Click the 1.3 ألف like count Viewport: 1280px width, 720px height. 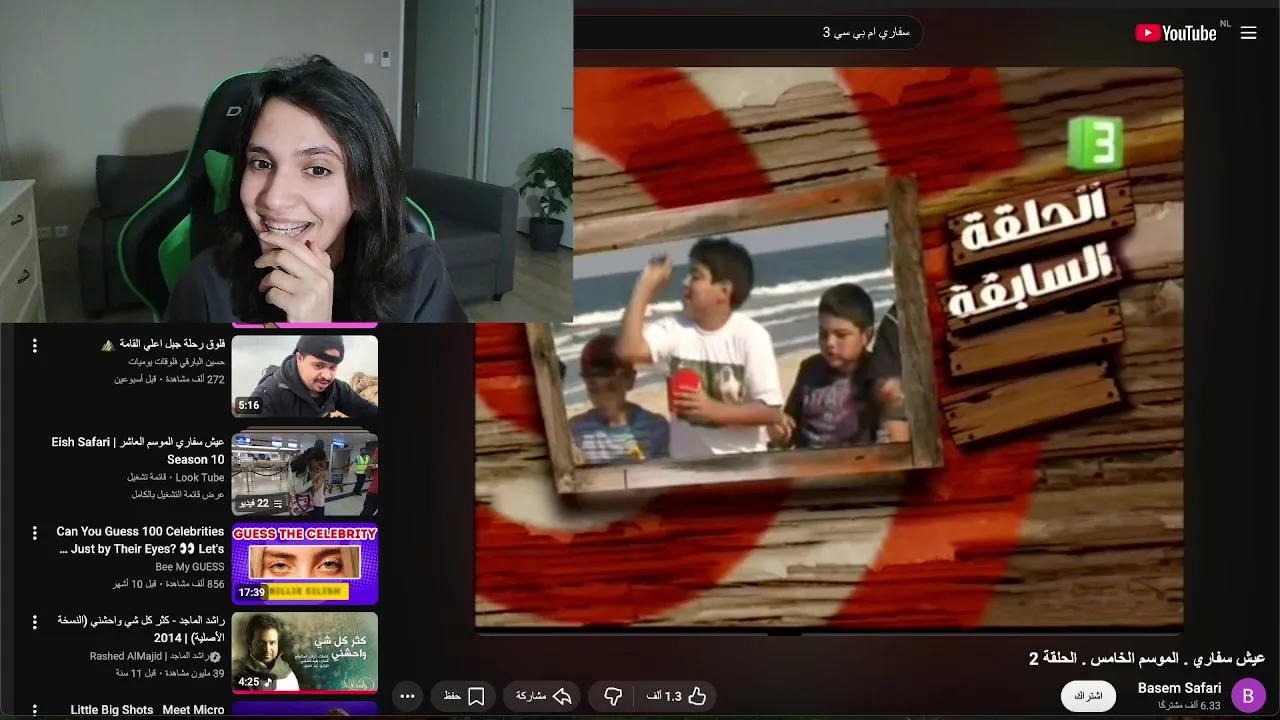(664, 696)
